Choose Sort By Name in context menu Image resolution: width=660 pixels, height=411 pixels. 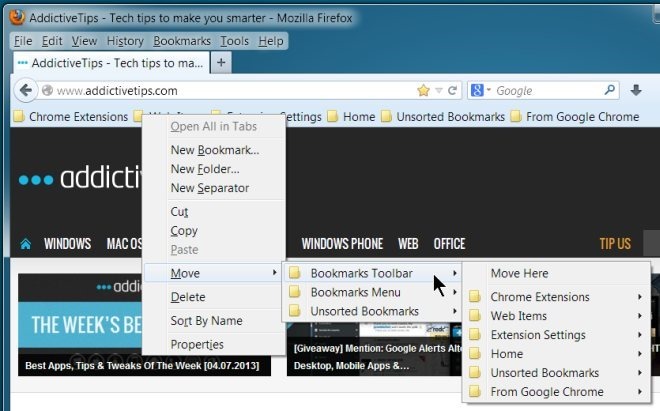(x=215, y=320)
